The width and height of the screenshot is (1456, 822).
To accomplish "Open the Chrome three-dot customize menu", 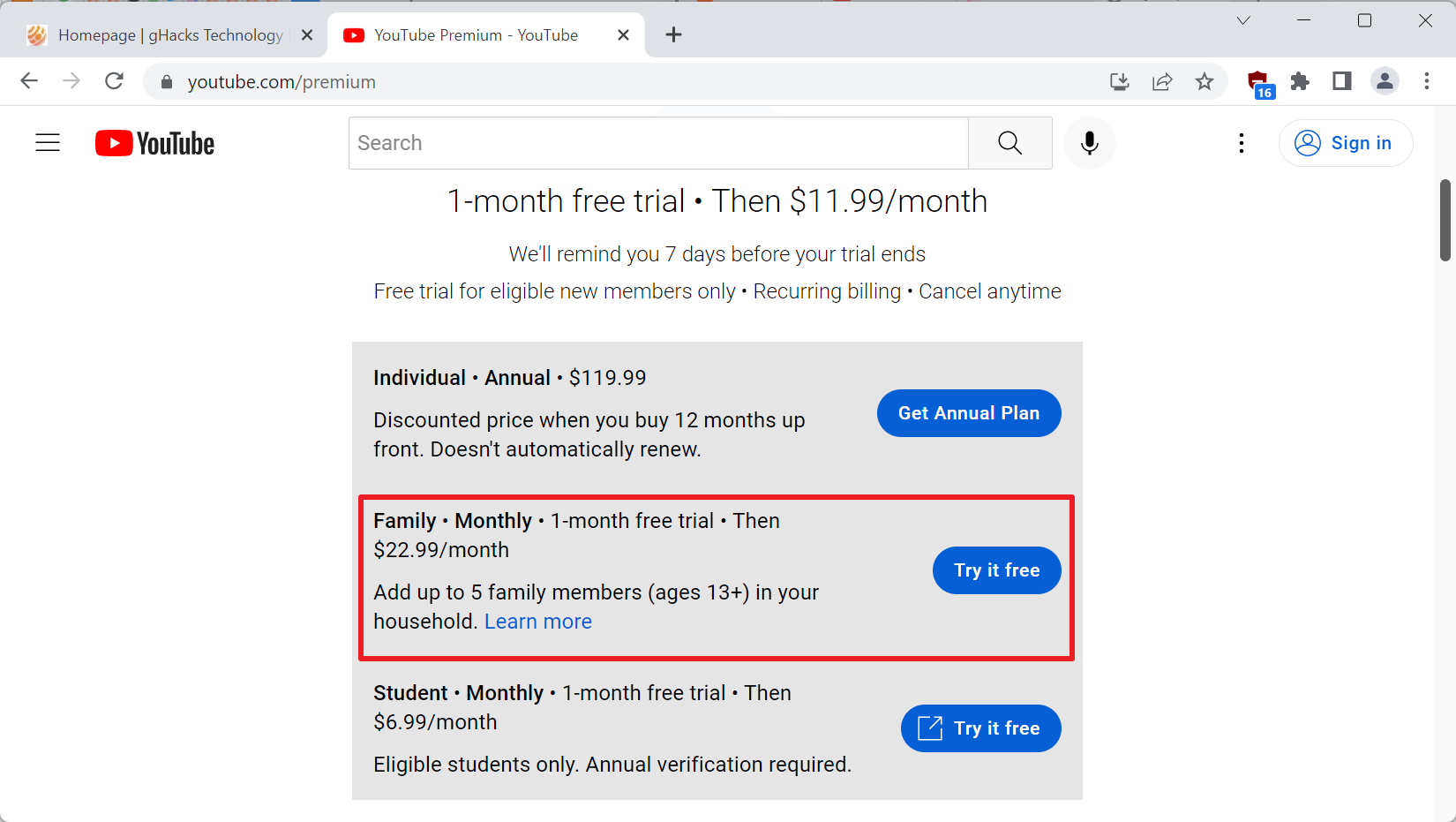I will pos(1427,82).
